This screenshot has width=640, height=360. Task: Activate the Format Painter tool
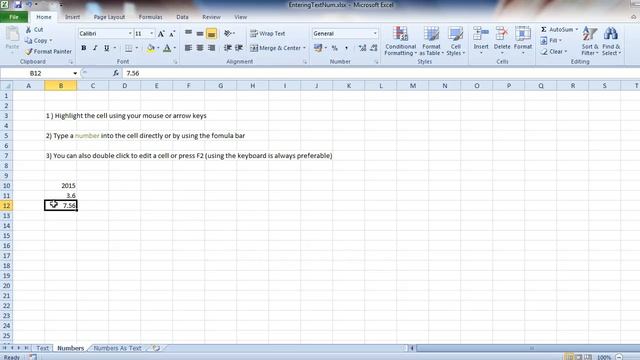48,52
